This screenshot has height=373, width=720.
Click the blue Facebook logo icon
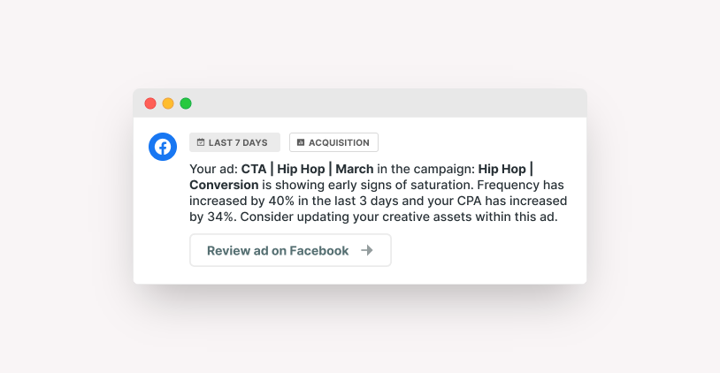click(163, 147)
